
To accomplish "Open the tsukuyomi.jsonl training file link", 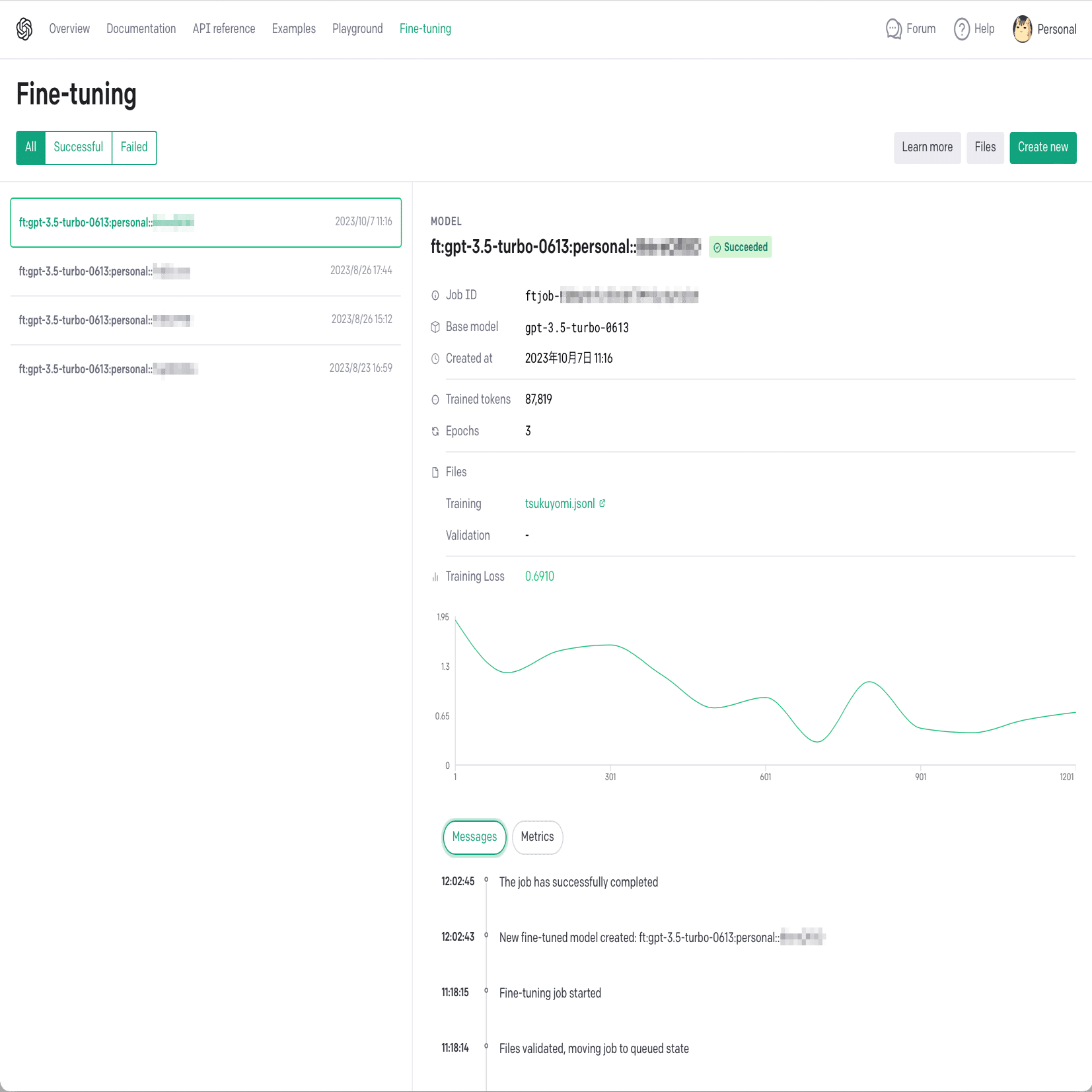I will point(560,503).
